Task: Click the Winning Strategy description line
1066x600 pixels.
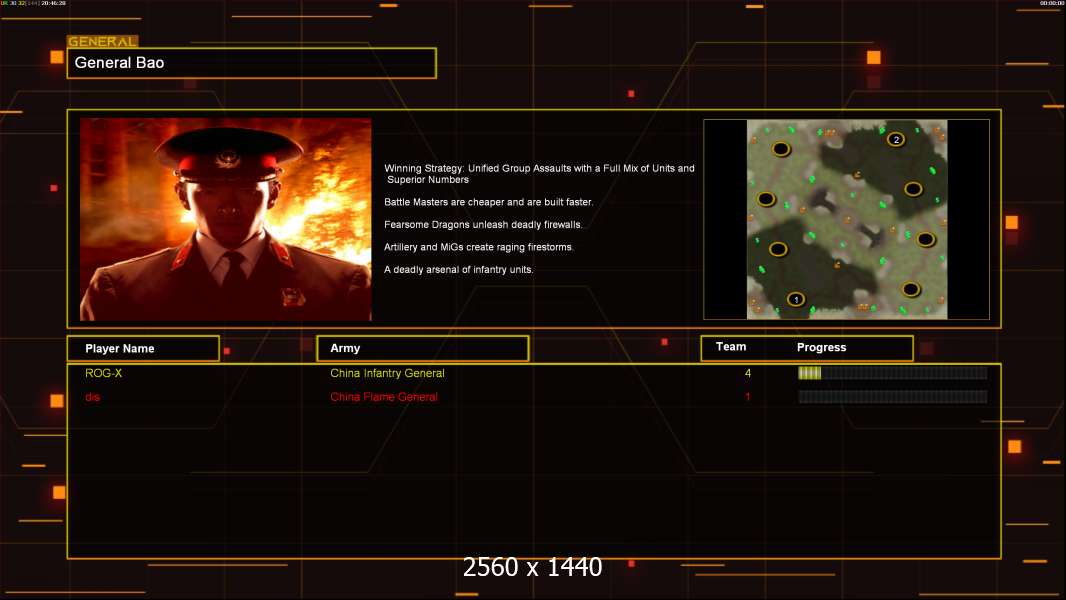Action: [539, 174]
